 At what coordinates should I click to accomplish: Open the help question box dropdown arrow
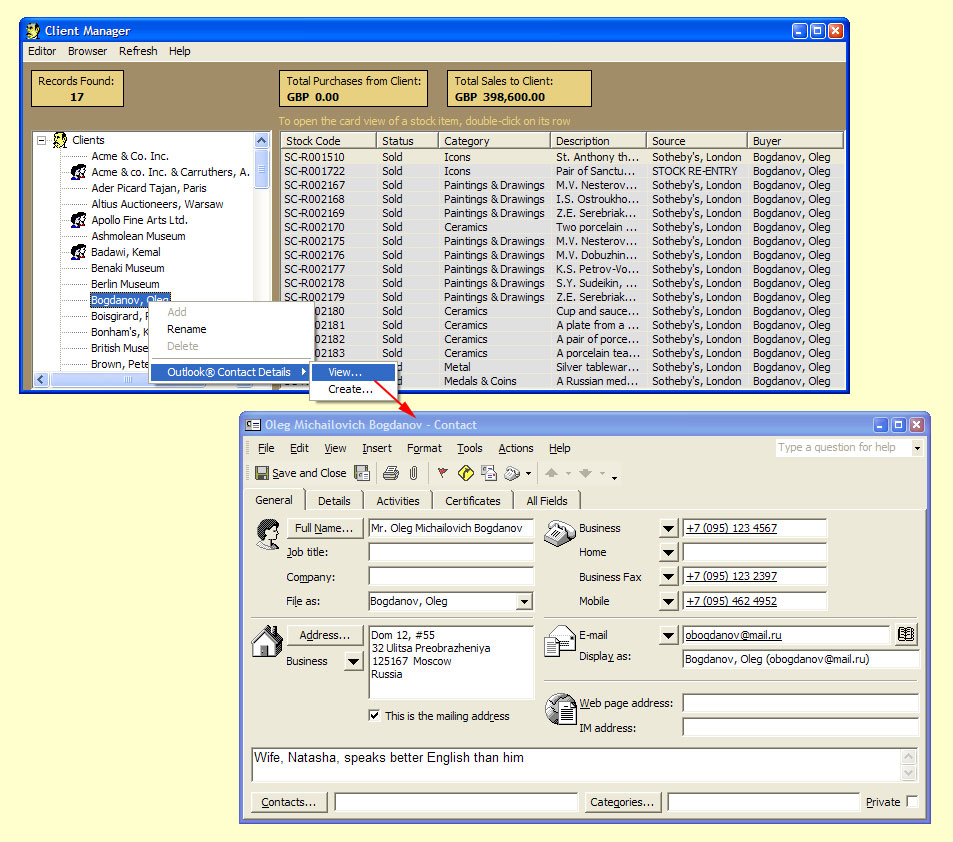(917, 448)
